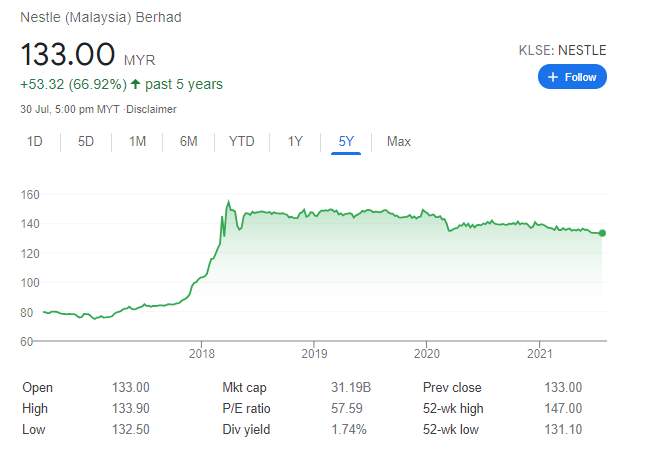Choose the 1Y chart range
Image resolution: width=651 pixels, height=458 pixels.
[295, 142]
